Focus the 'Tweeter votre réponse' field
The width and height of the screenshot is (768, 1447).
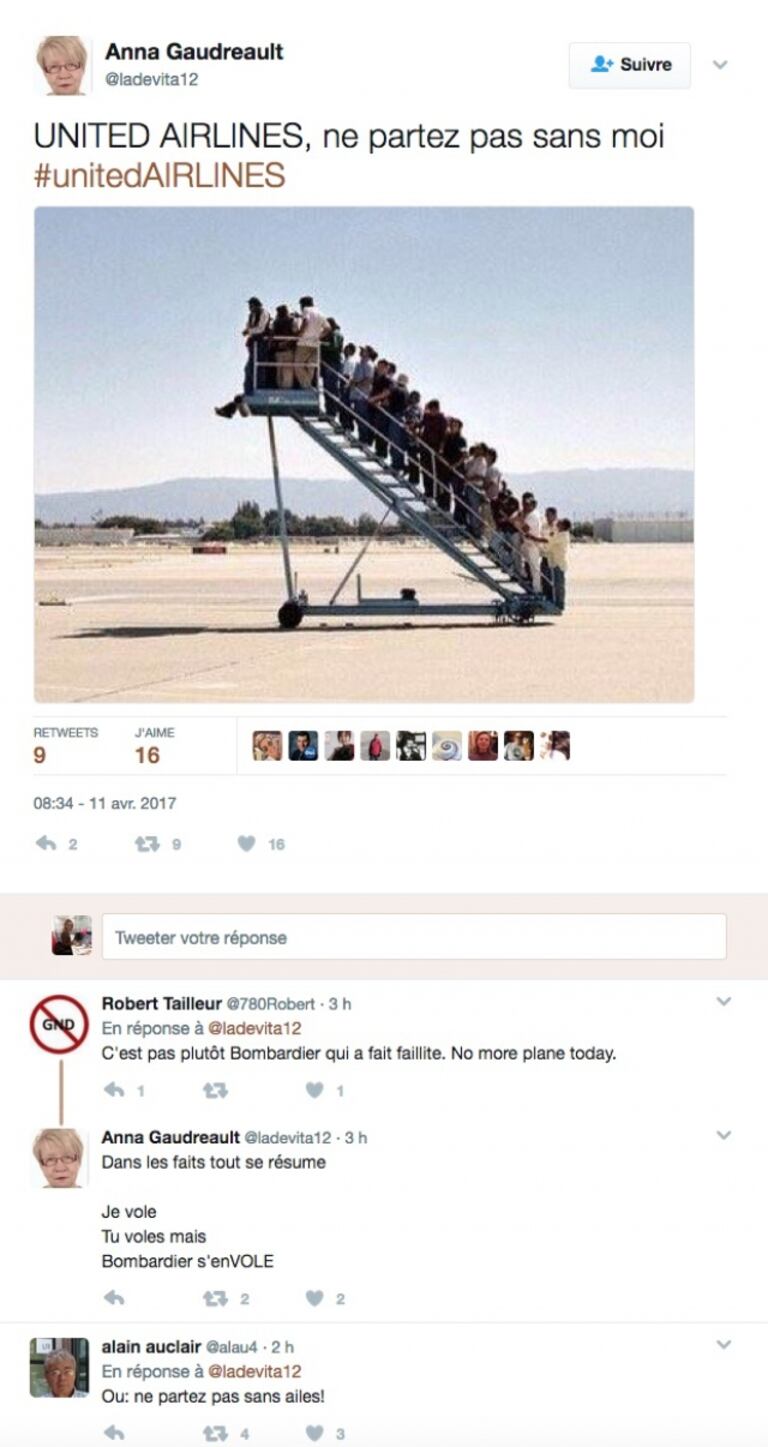[x=414, y=937]
